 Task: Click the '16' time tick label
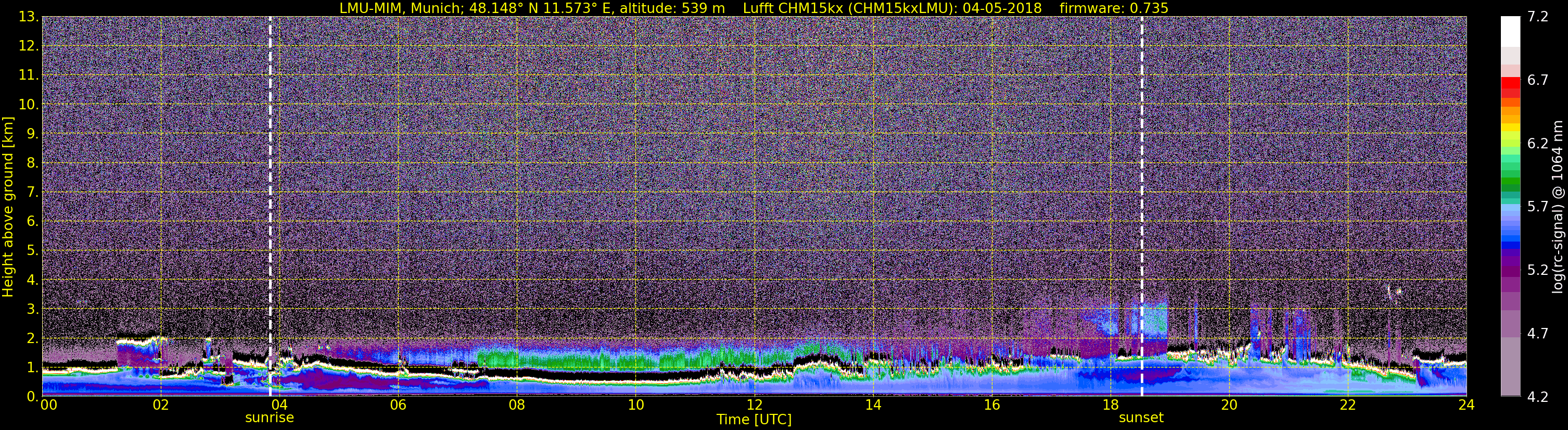pyautogui.click(x=991, y=404)
